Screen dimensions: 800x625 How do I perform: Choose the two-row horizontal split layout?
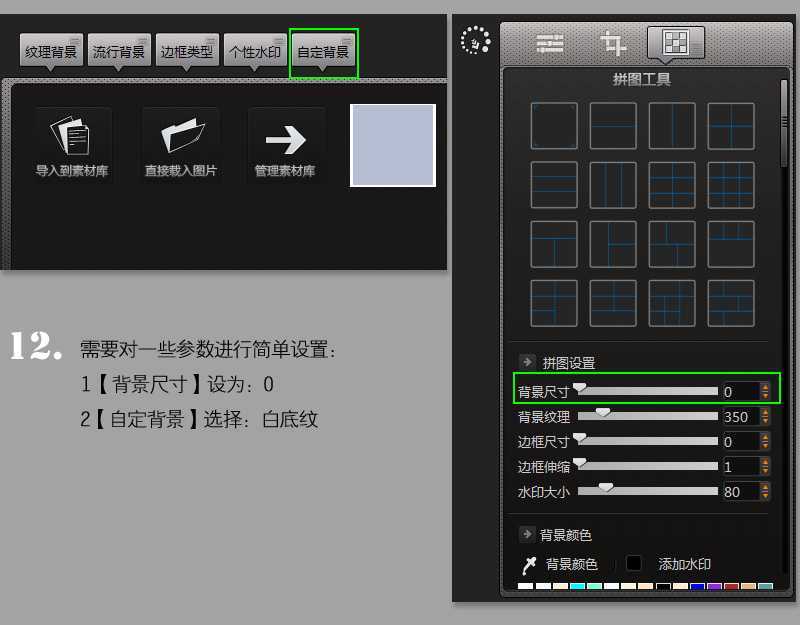613,126
